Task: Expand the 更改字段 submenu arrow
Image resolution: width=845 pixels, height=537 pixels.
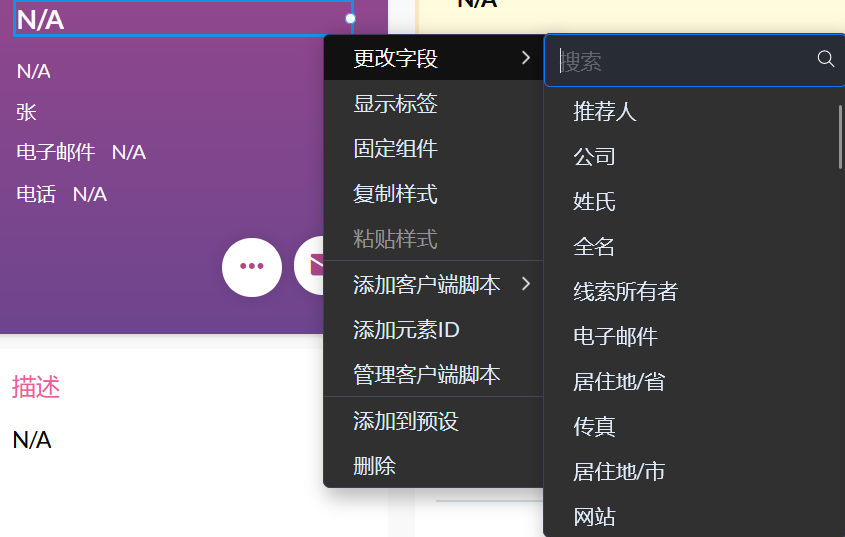Action: pyautogui.click(x=526, y=59)
